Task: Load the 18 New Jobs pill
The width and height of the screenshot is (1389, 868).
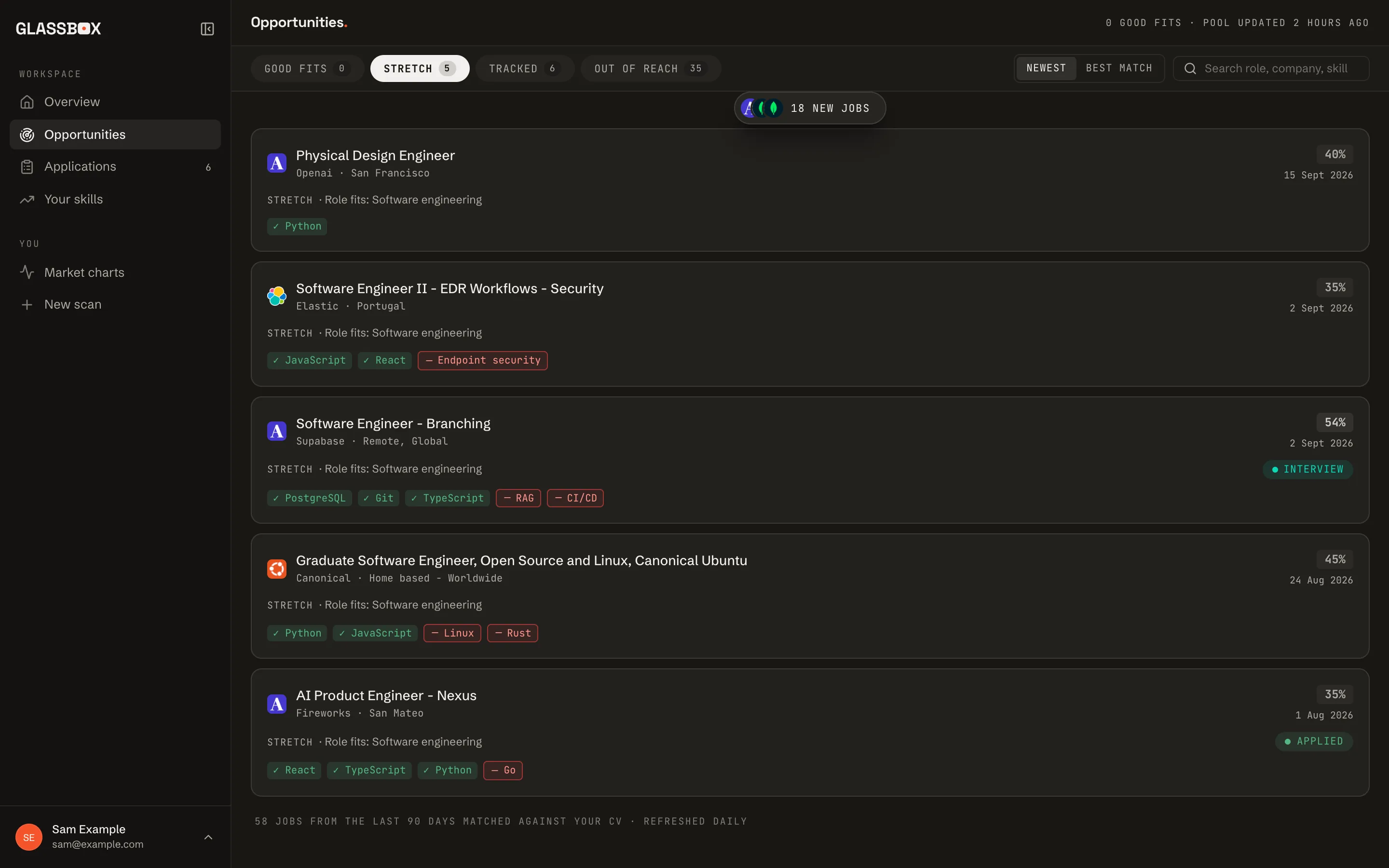Action: 810,108
